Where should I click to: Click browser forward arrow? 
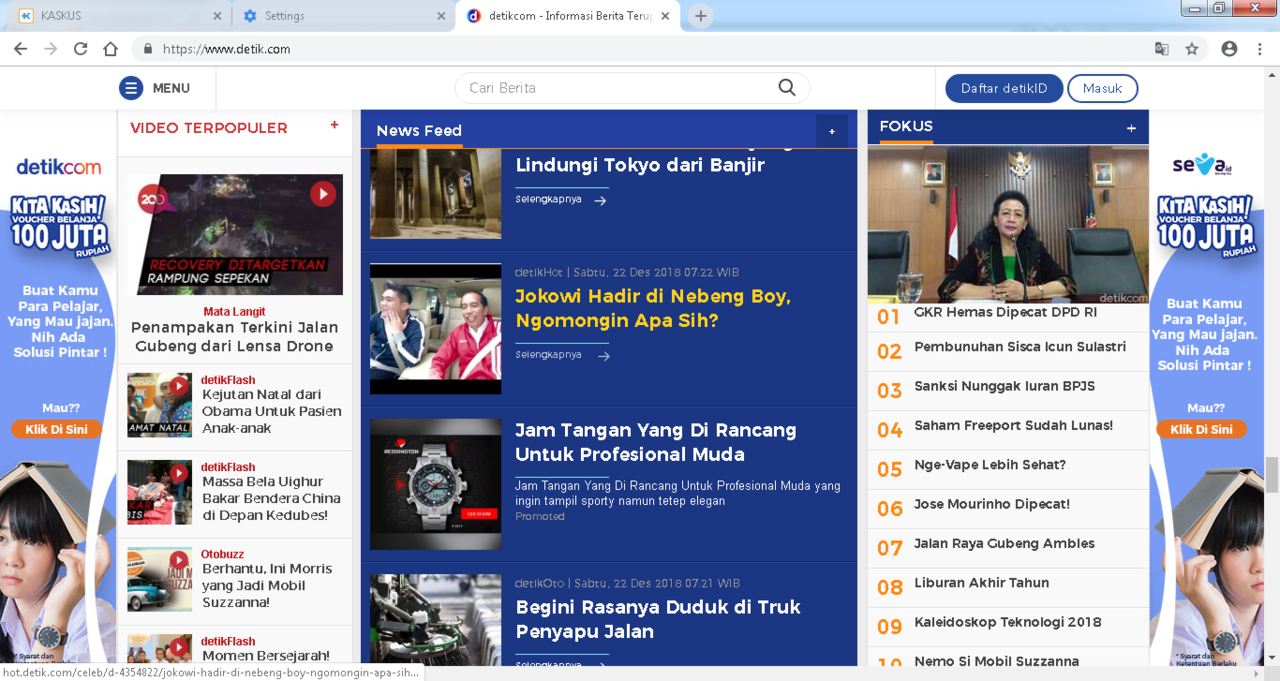click(51, 49)
